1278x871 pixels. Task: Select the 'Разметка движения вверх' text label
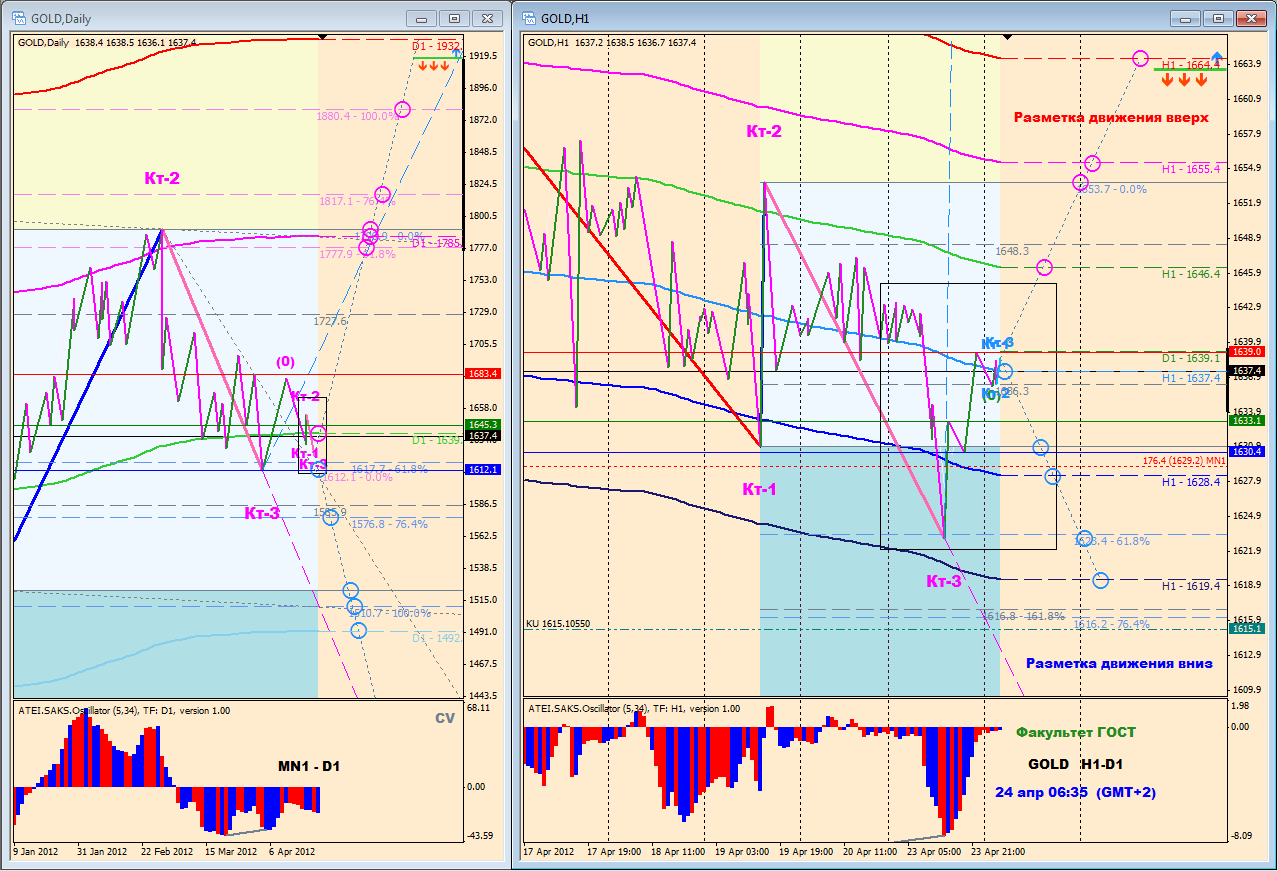point(1111,117)
